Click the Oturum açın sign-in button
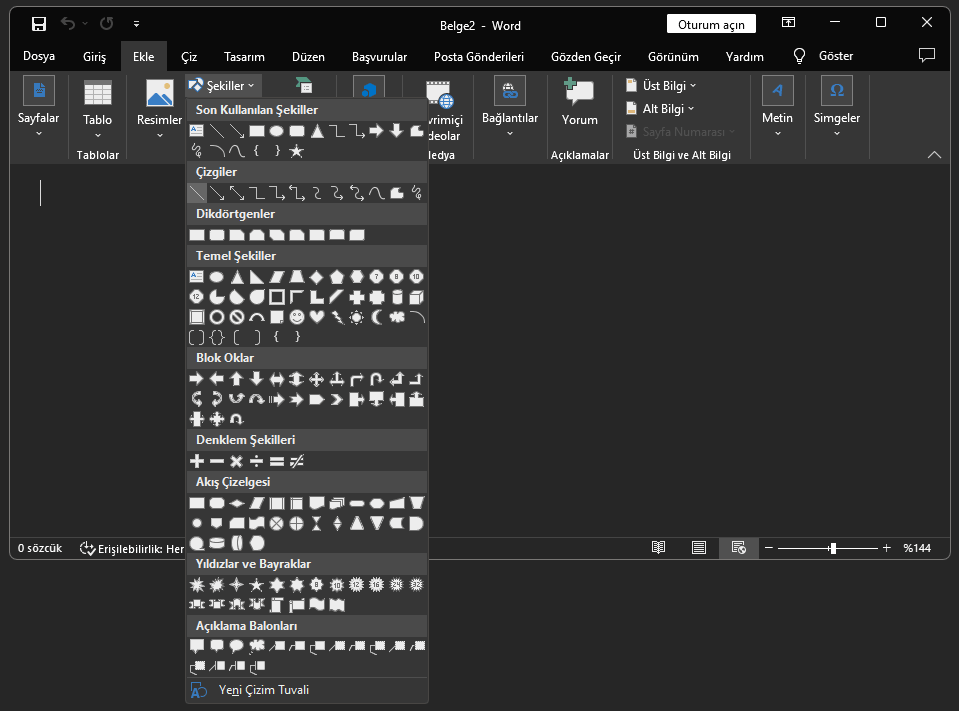Viewport: 959px width, 711px height. click(x=711, y=24)
